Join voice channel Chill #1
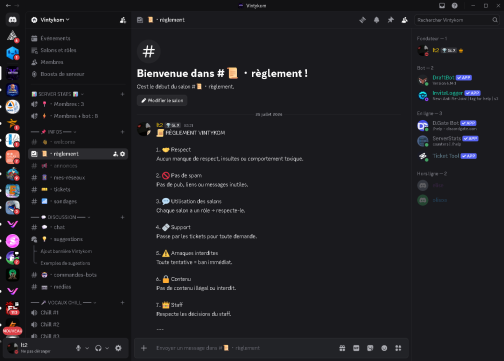 click(78, 313)
